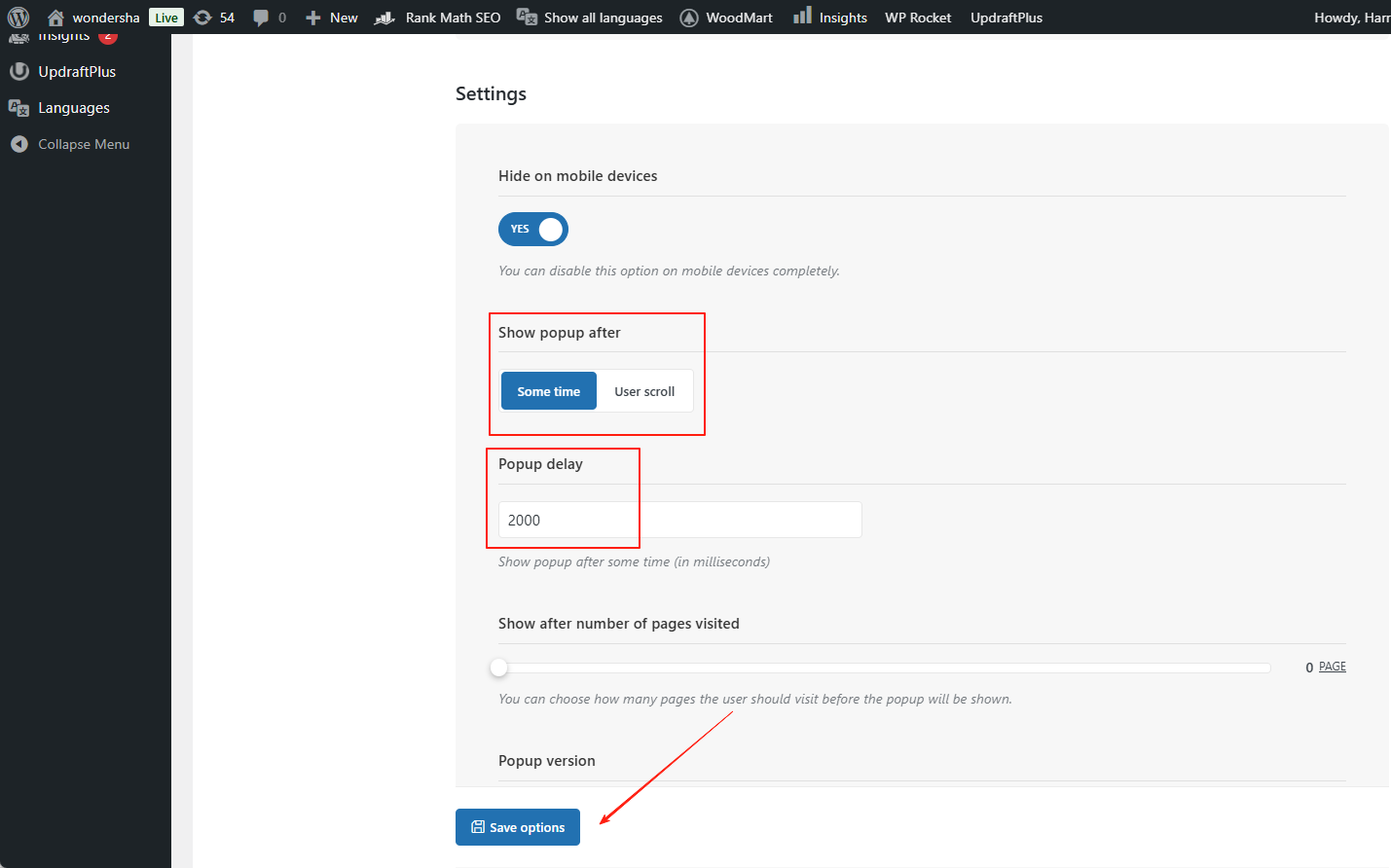This screenshot has height=868, width=1391.
Task: Open the Show all languages menu
Action: [x=590, y=18]
